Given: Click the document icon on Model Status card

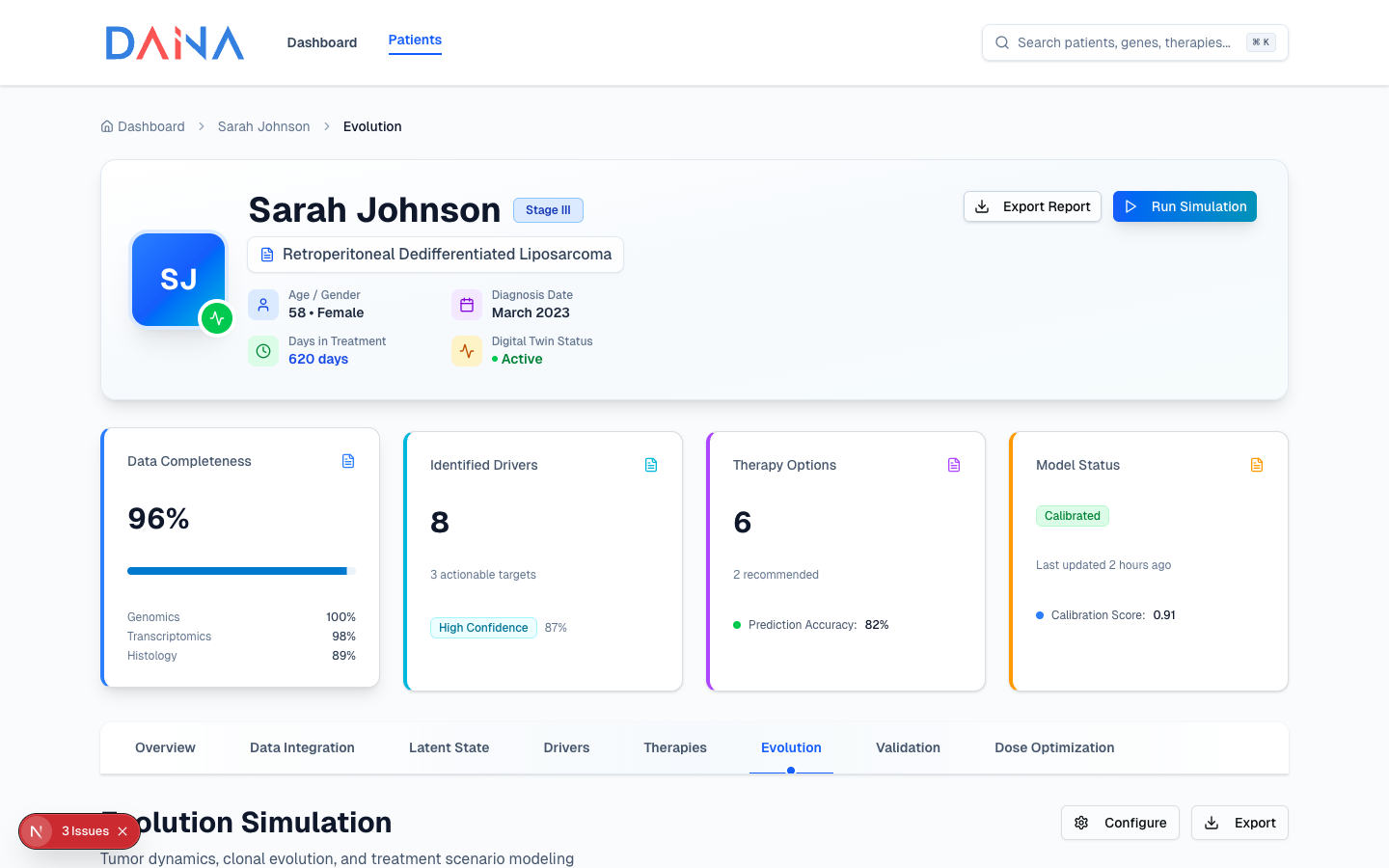Looking at the screenshot, I should pyautogui.click(x=1257, y=465).
